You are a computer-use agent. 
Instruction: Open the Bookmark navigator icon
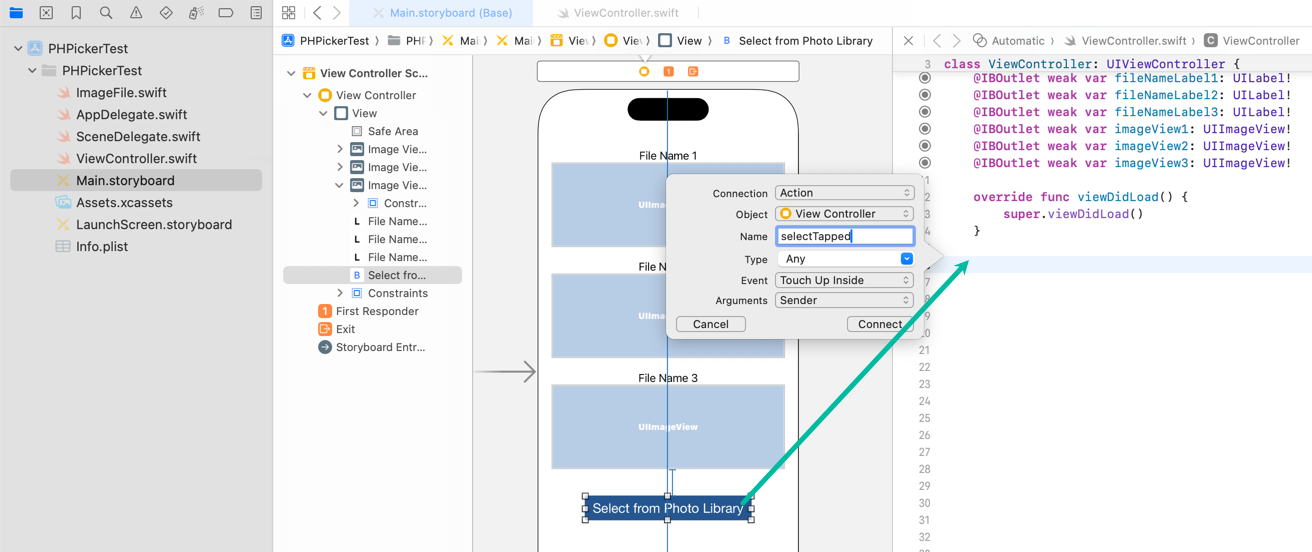(76, 13)
